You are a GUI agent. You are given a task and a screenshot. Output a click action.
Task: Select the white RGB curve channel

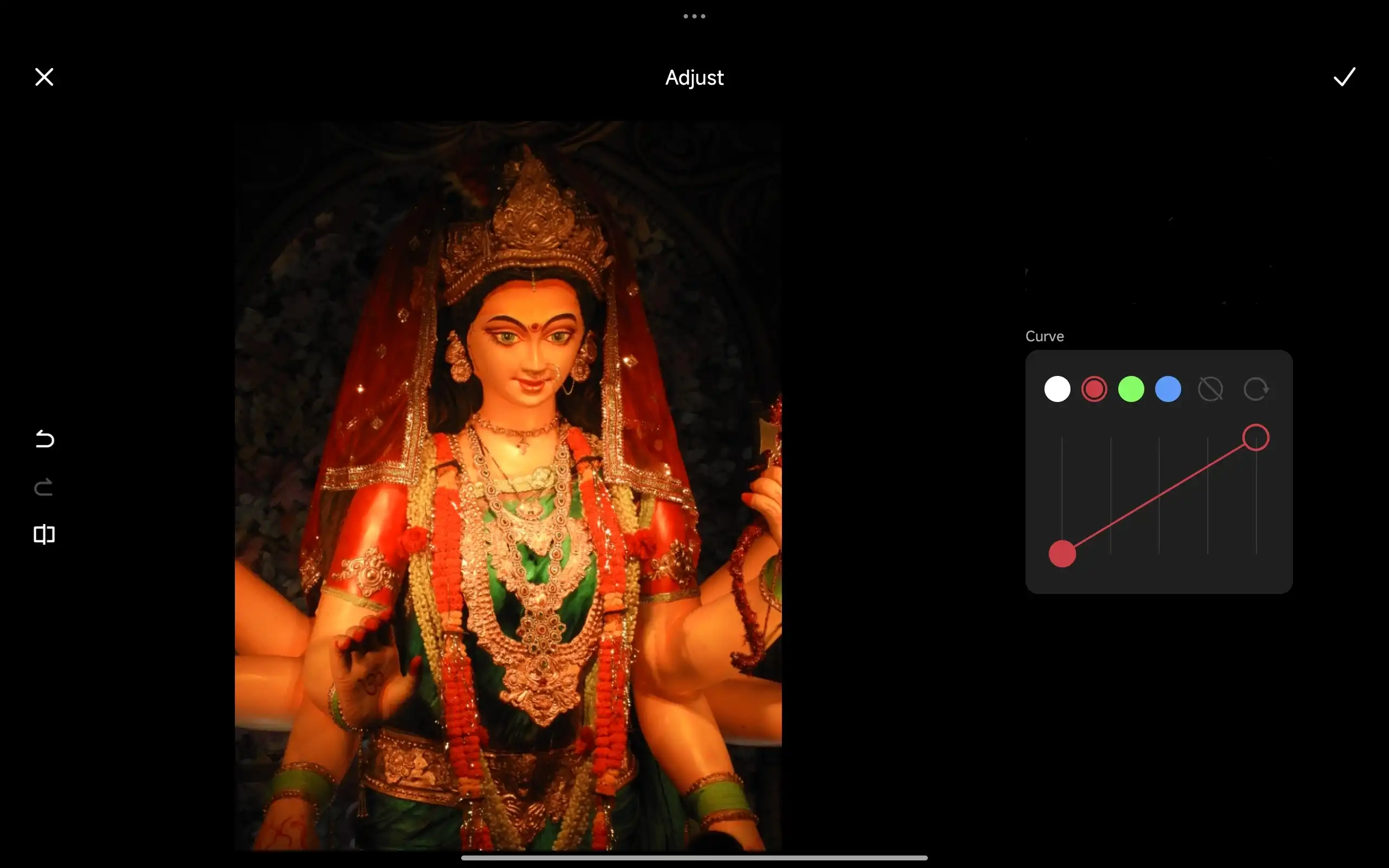click(x=1057, y=389)
